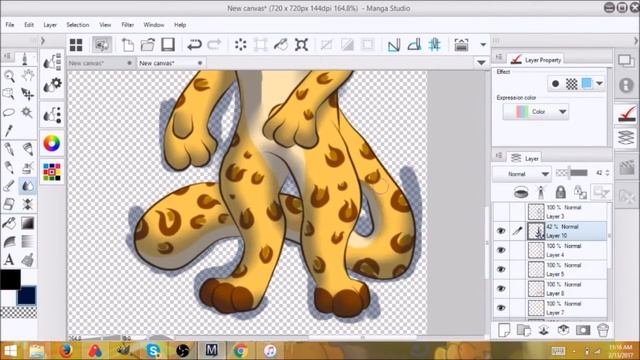
Task: Click the Save toolbar icon
Action: [168, 44]
